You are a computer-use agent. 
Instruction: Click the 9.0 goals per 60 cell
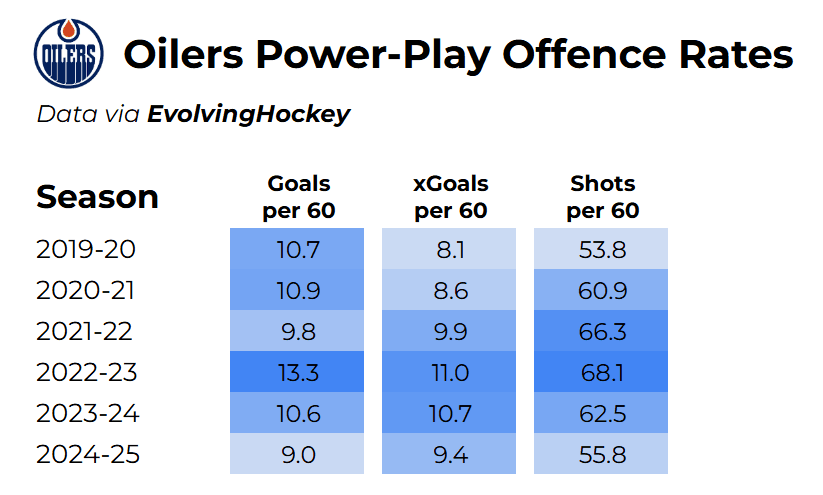click(x=298, y=454)
